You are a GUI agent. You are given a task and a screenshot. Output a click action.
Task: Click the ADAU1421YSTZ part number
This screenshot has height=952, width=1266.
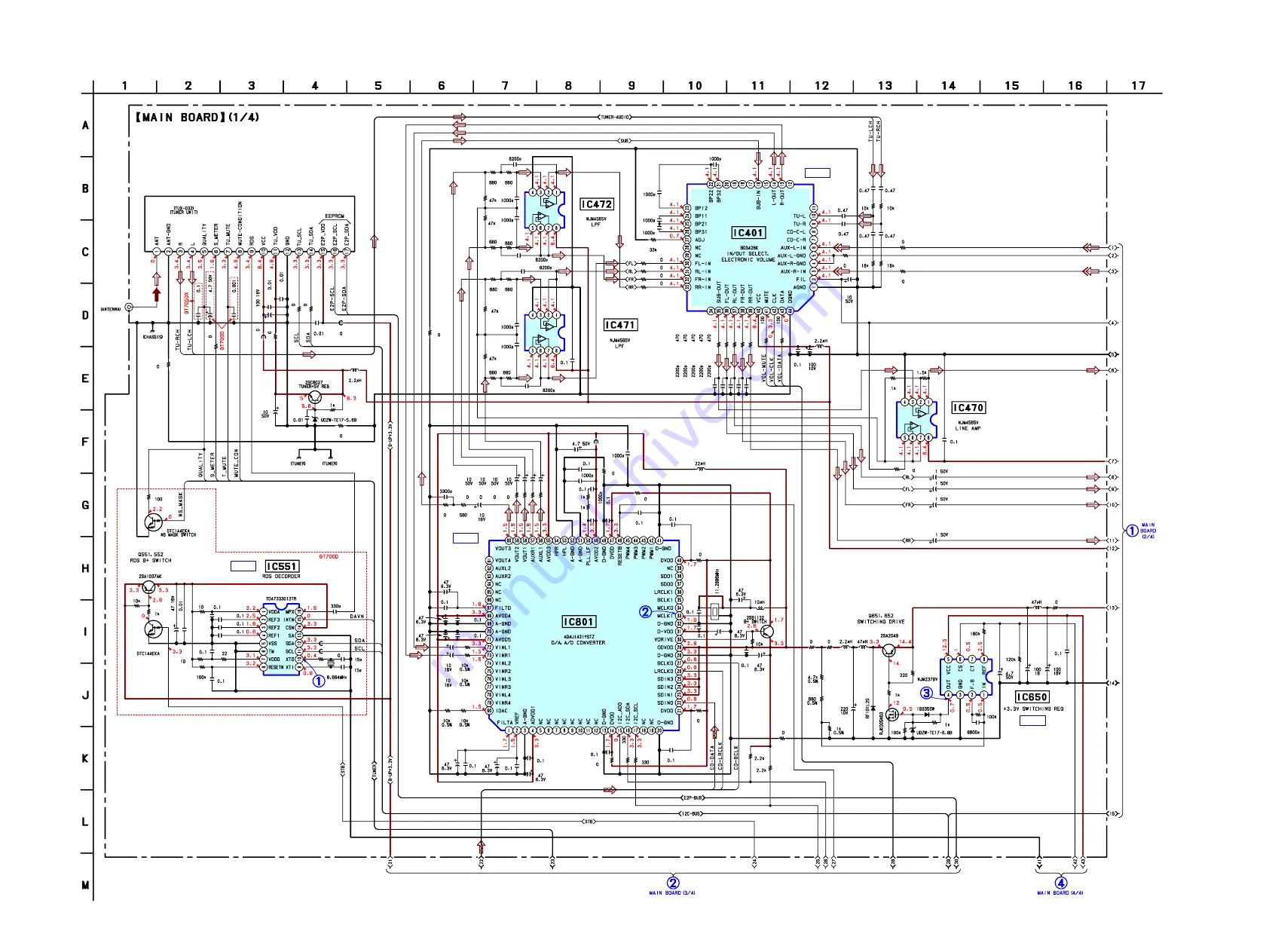click(579, 636)
